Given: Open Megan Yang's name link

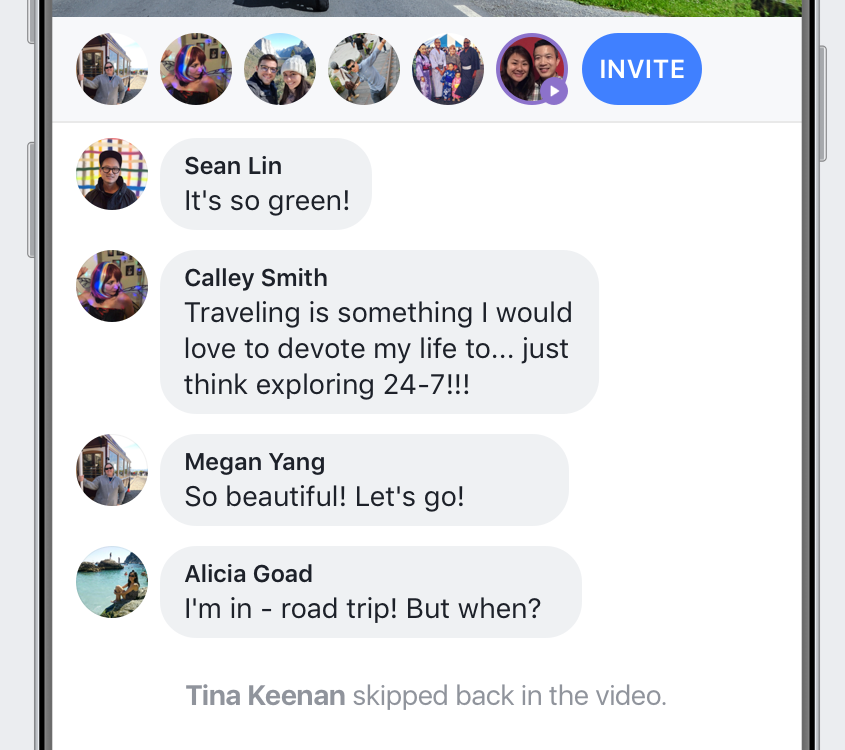Looking at the screenshot, I should (255, 462).
